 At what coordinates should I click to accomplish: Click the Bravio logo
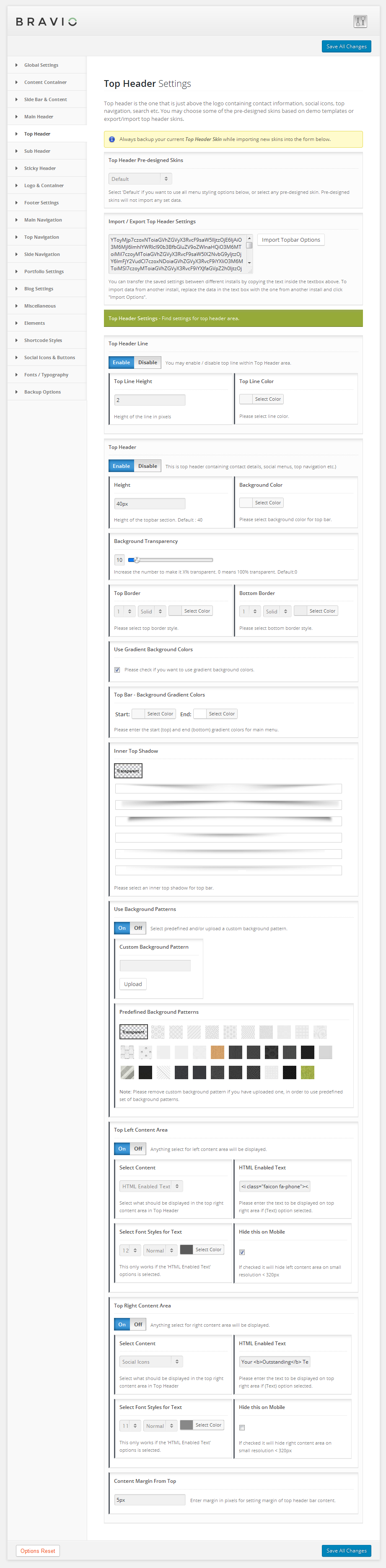[47, 22]
